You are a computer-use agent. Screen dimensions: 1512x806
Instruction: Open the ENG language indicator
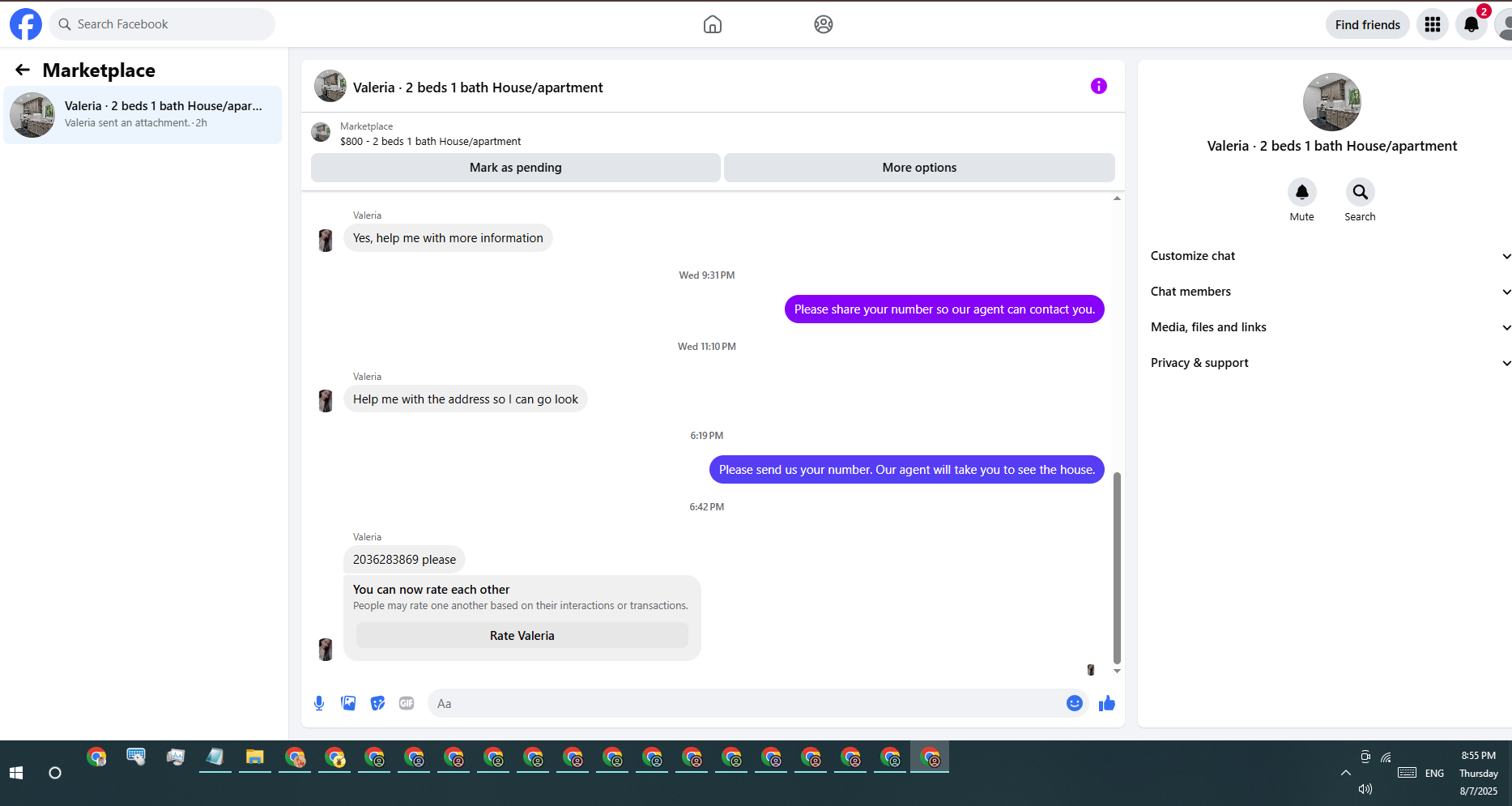[1434, 773]
